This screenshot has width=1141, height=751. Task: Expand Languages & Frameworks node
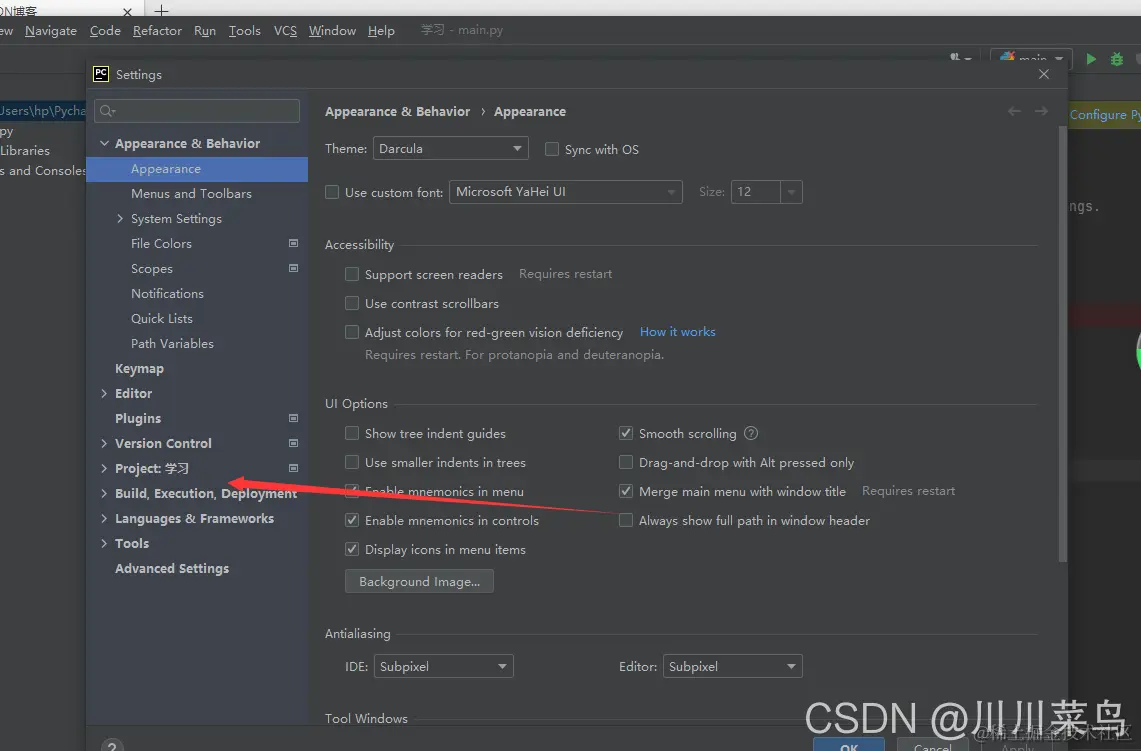point(104,518)
